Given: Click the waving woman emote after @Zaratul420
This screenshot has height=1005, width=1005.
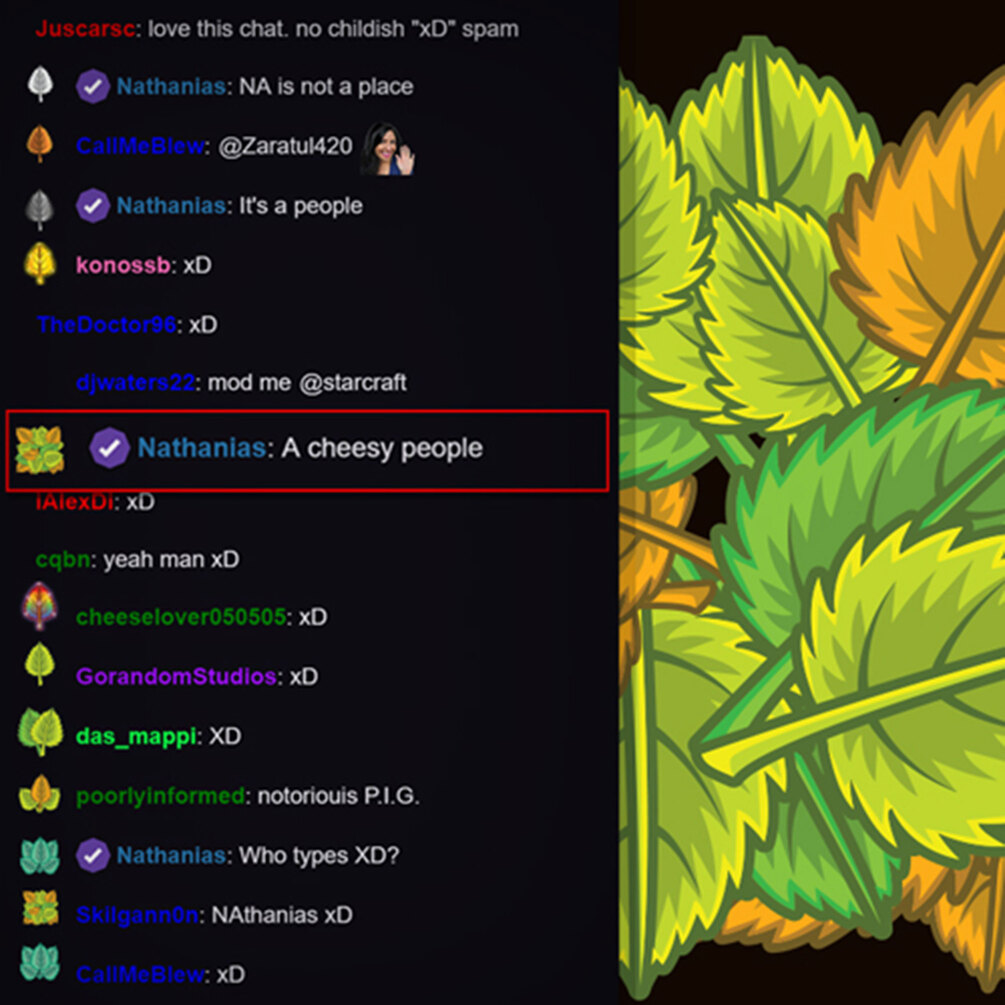Looking at the screenshot, I should tap(387, 149).
